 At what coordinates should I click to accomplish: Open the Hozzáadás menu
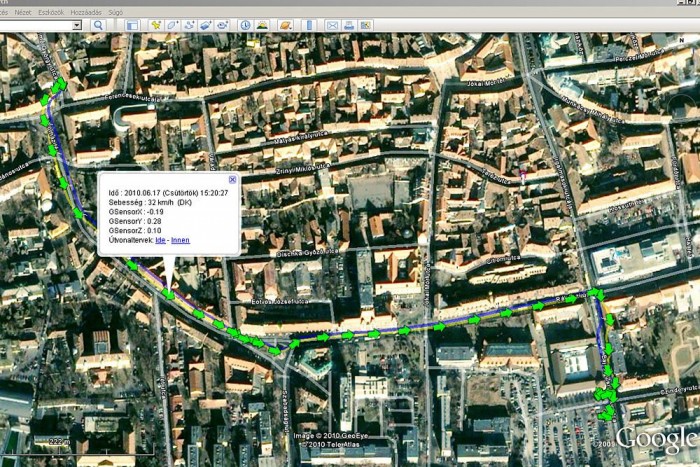click(87, 12)
